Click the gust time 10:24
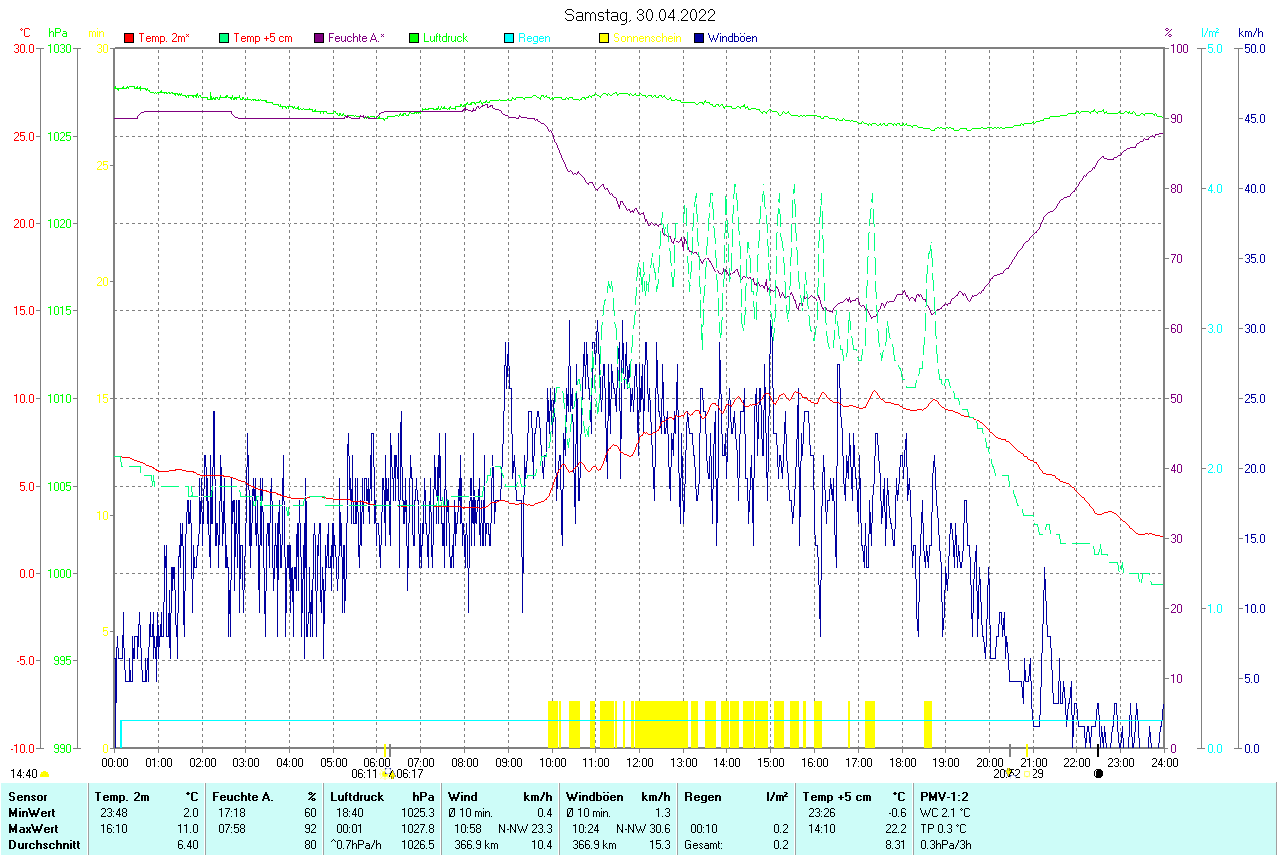 point(586,829)
